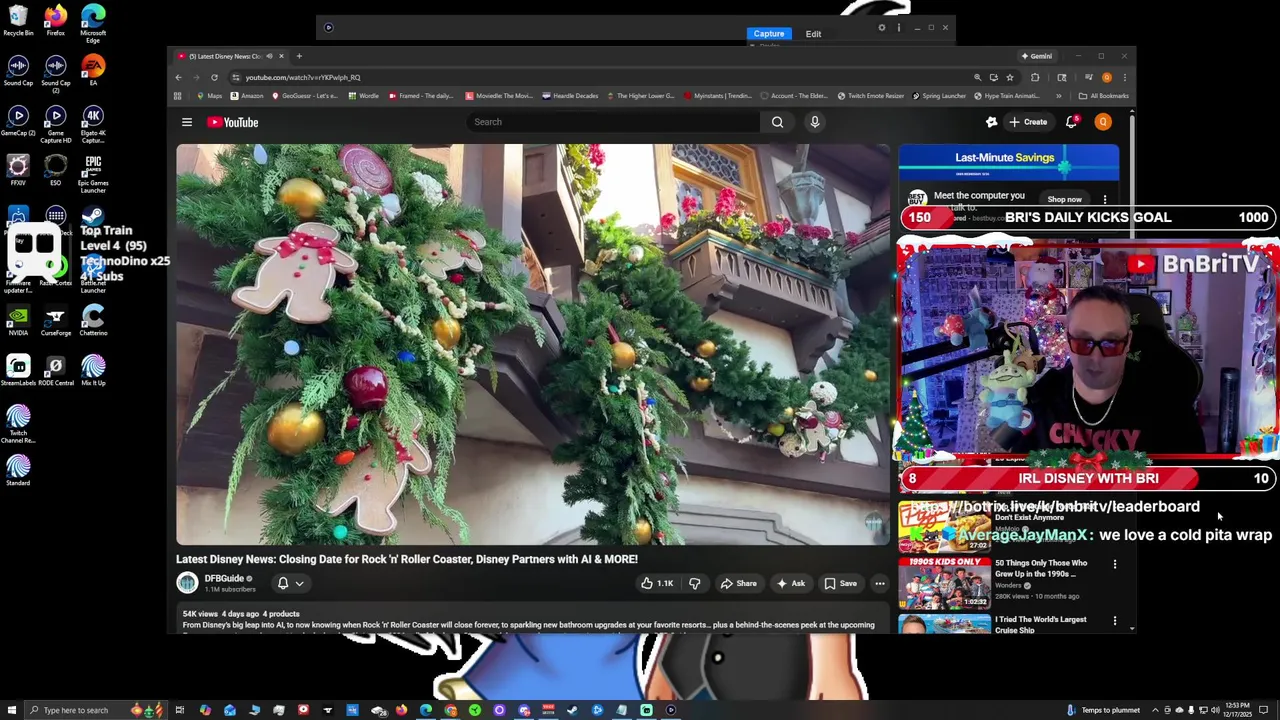Launch CurseForge desktop icon
The image size is (1280, 720).
(x=56, y=320)
